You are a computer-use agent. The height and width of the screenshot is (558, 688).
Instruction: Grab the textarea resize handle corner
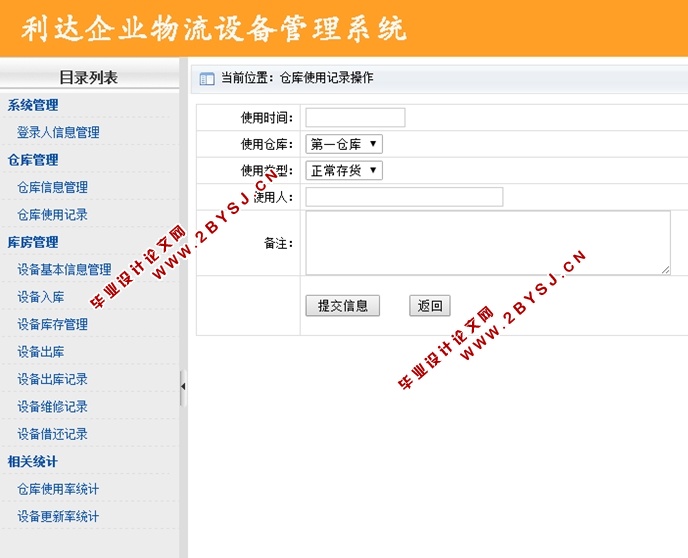(x=666, y=270)
